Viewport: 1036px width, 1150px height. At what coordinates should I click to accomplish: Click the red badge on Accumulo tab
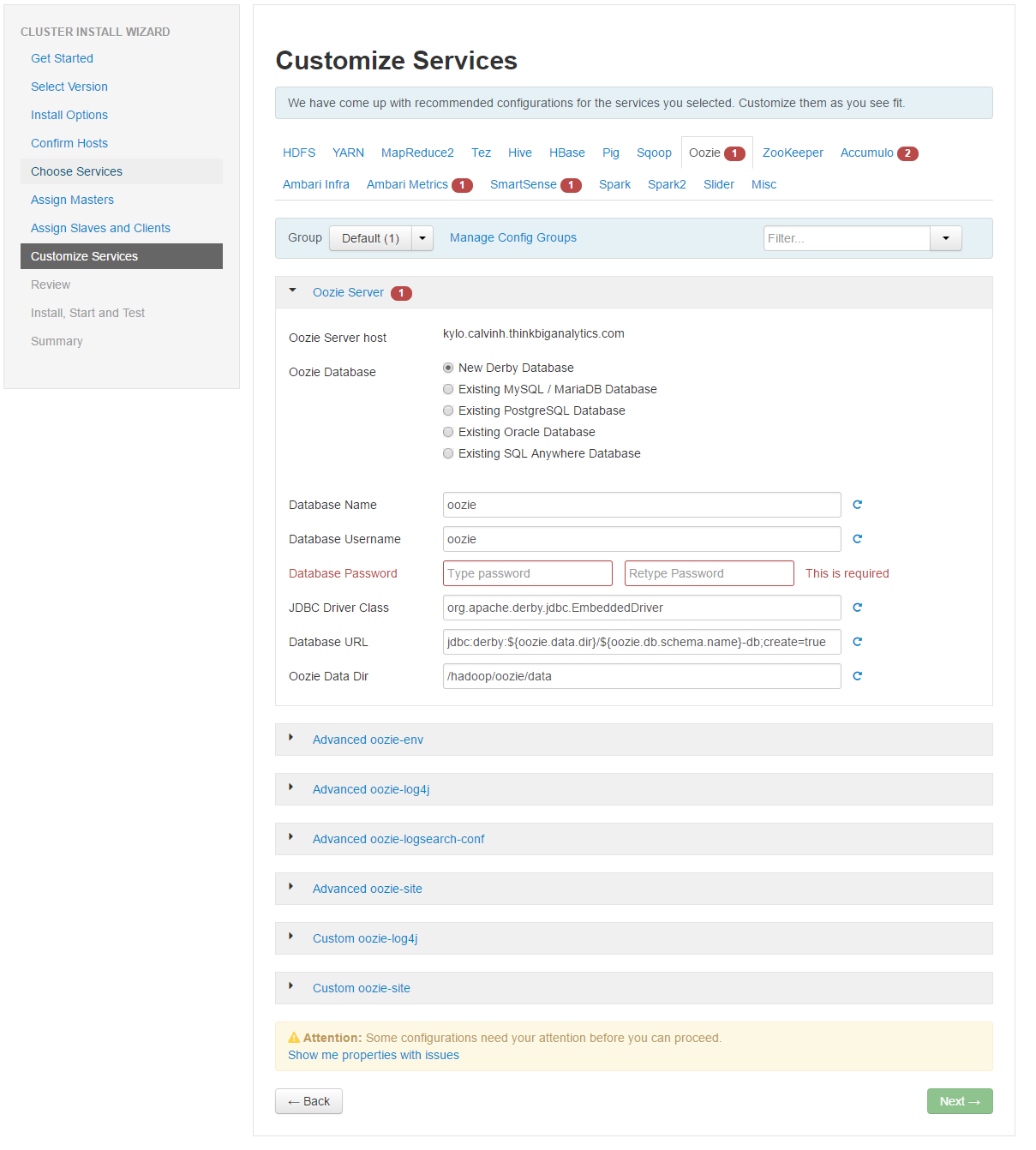(x=907, y=153)
